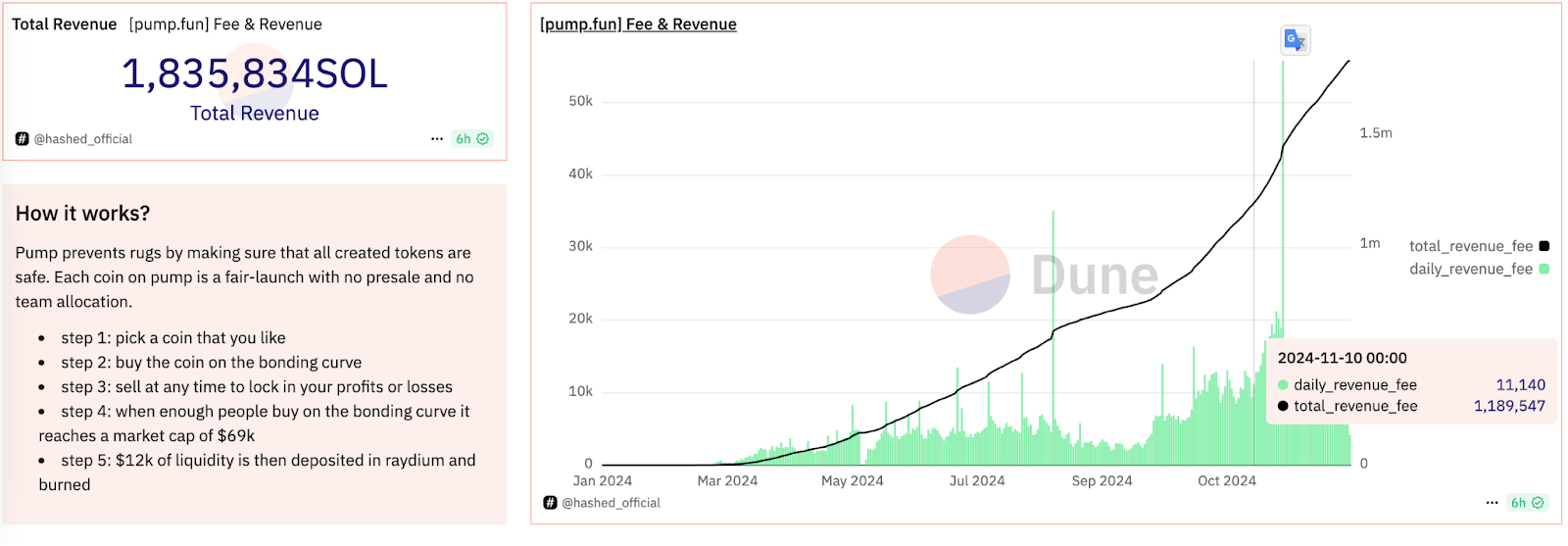Click the black total_revenue_fee legend swatch

pyautogui.click(x=1544, y=246)
